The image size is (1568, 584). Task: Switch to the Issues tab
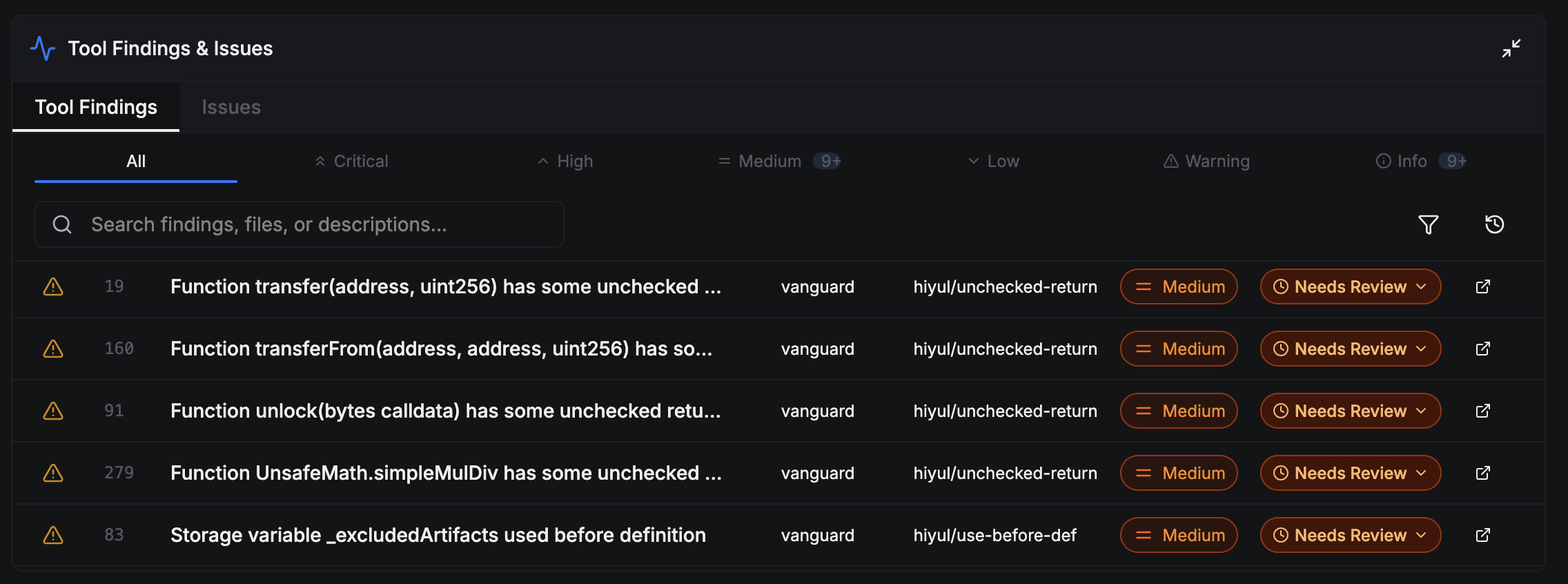[x=231, y=107]
